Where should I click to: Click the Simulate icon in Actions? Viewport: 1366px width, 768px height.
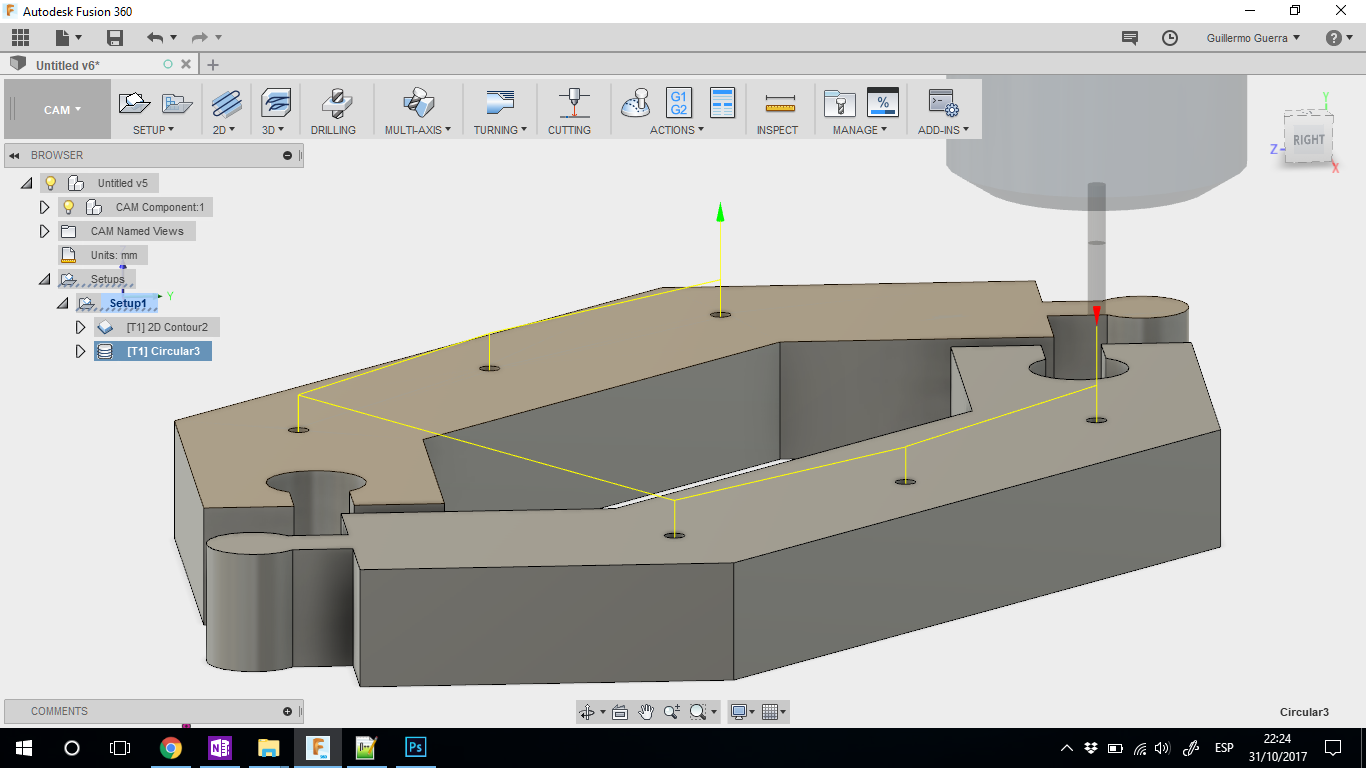(636, 103)
